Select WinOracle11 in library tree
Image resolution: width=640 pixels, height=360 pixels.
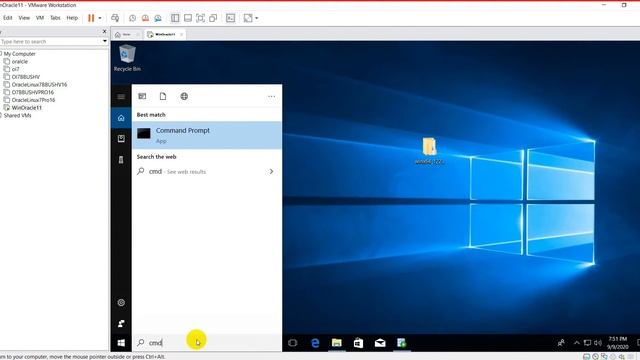click(27, 108)
